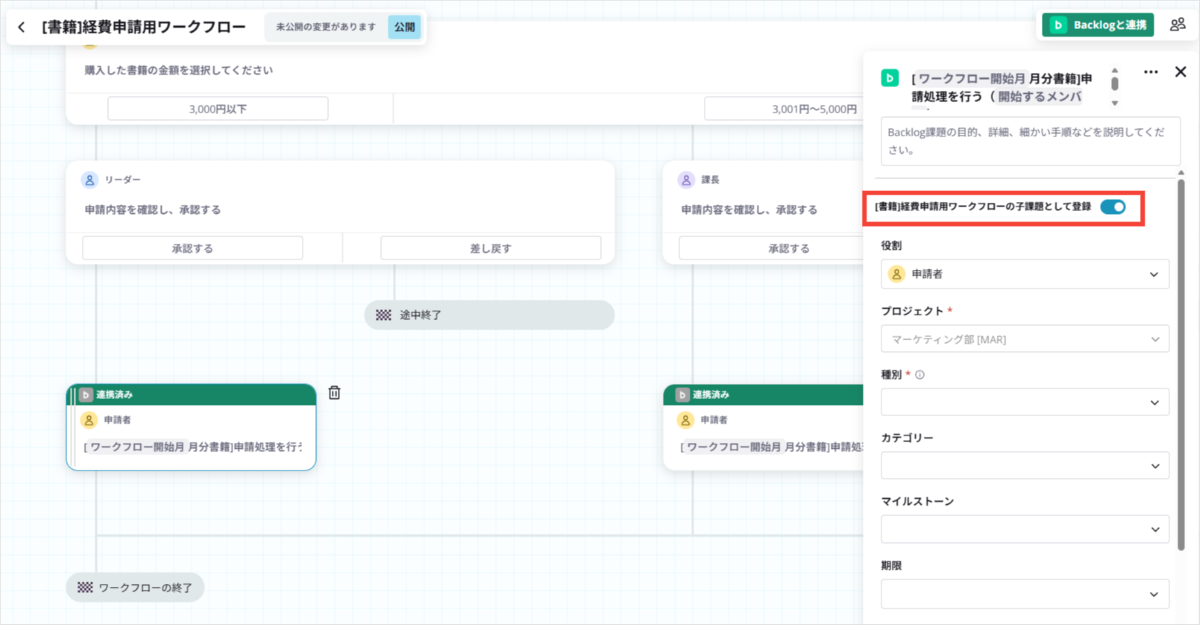Select the 3,000円以下 option button
The height and width of the screenshot is (625, 1200).
click(x=218, y=108)
